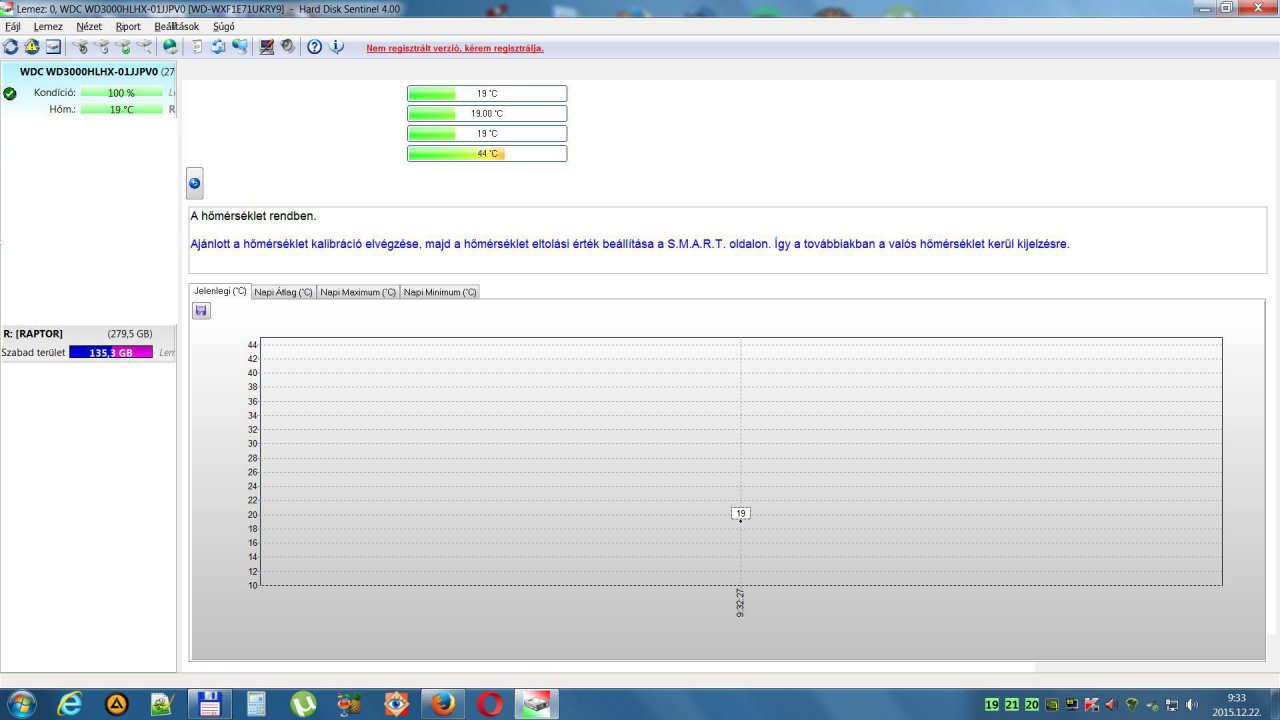
Task: Click the 44 °C maximum temperature bar
Action: (487, 154)
